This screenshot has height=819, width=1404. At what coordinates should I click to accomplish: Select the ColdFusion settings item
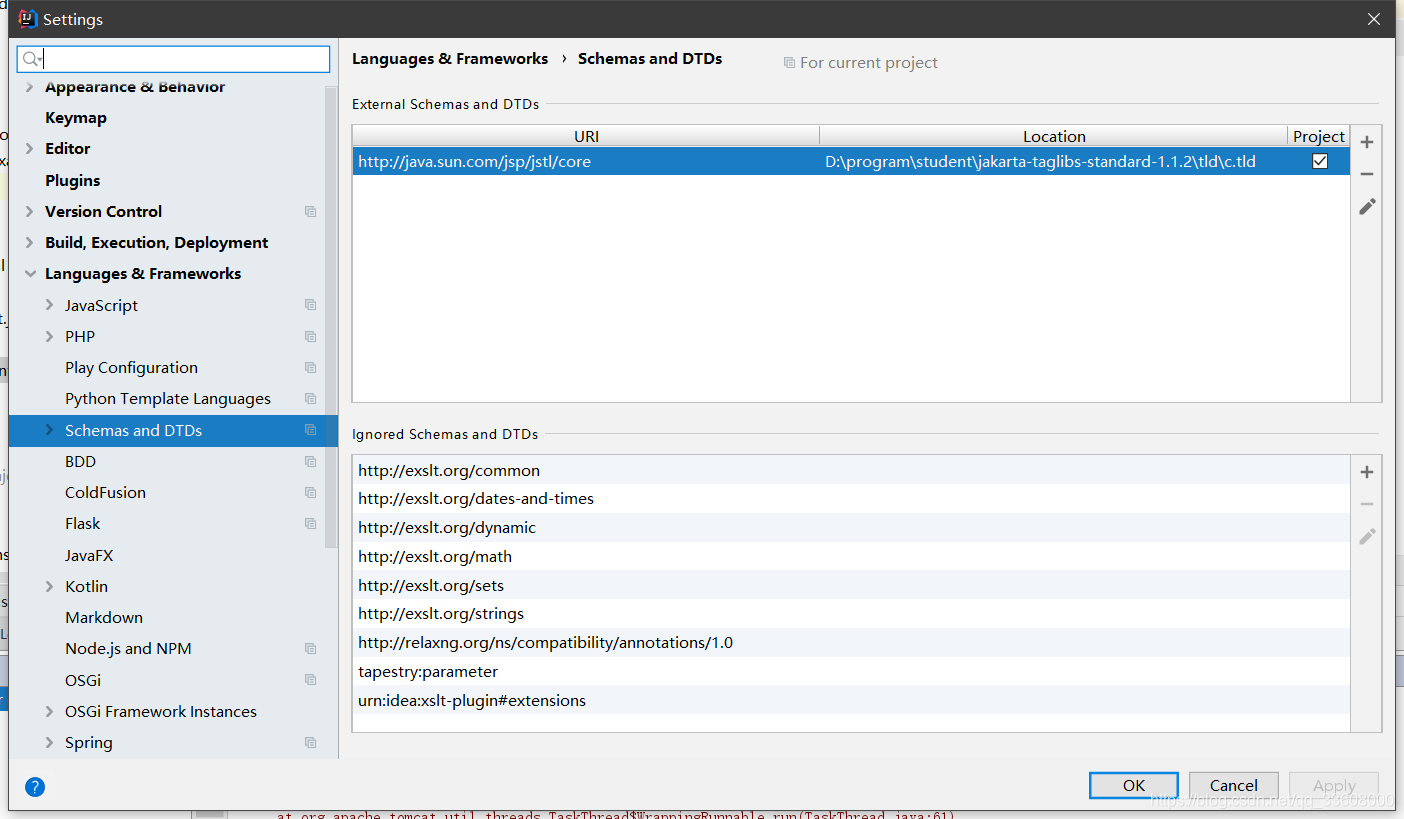pyautogui.click(x=105, y=492)
